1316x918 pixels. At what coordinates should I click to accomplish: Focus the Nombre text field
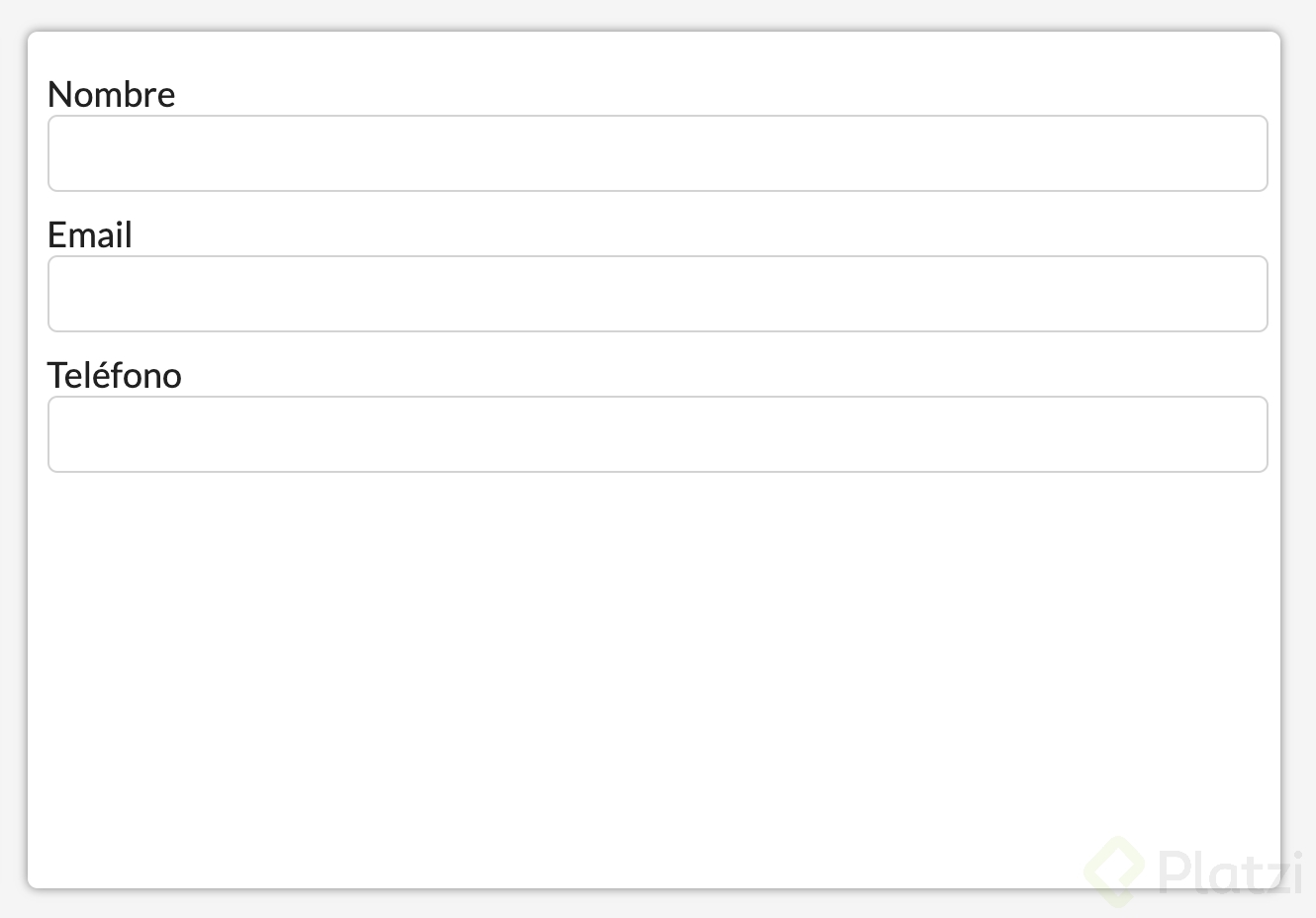click(x=657, y=153)
